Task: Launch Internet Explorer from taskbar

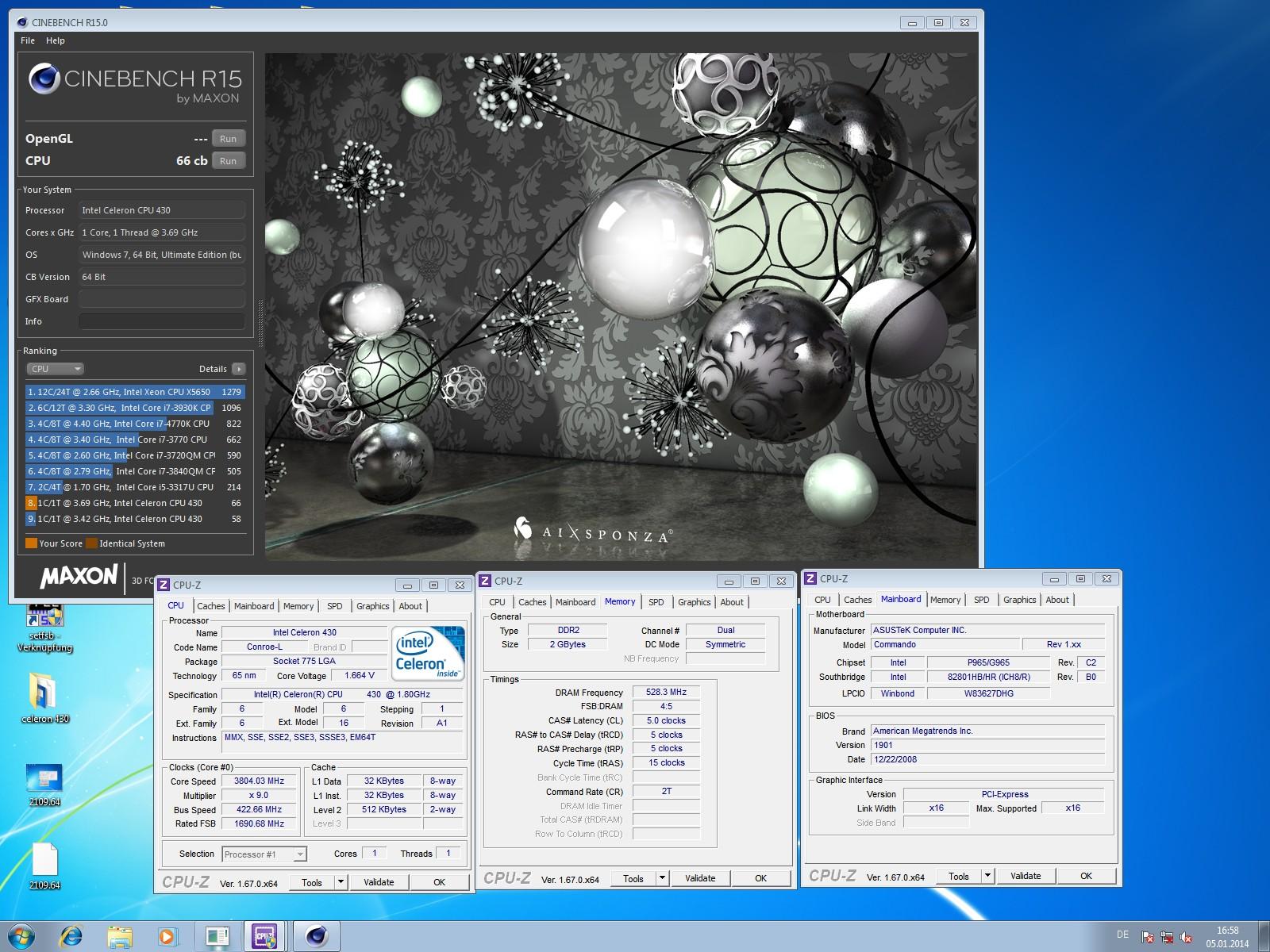Action: click(x=71, y=936)
